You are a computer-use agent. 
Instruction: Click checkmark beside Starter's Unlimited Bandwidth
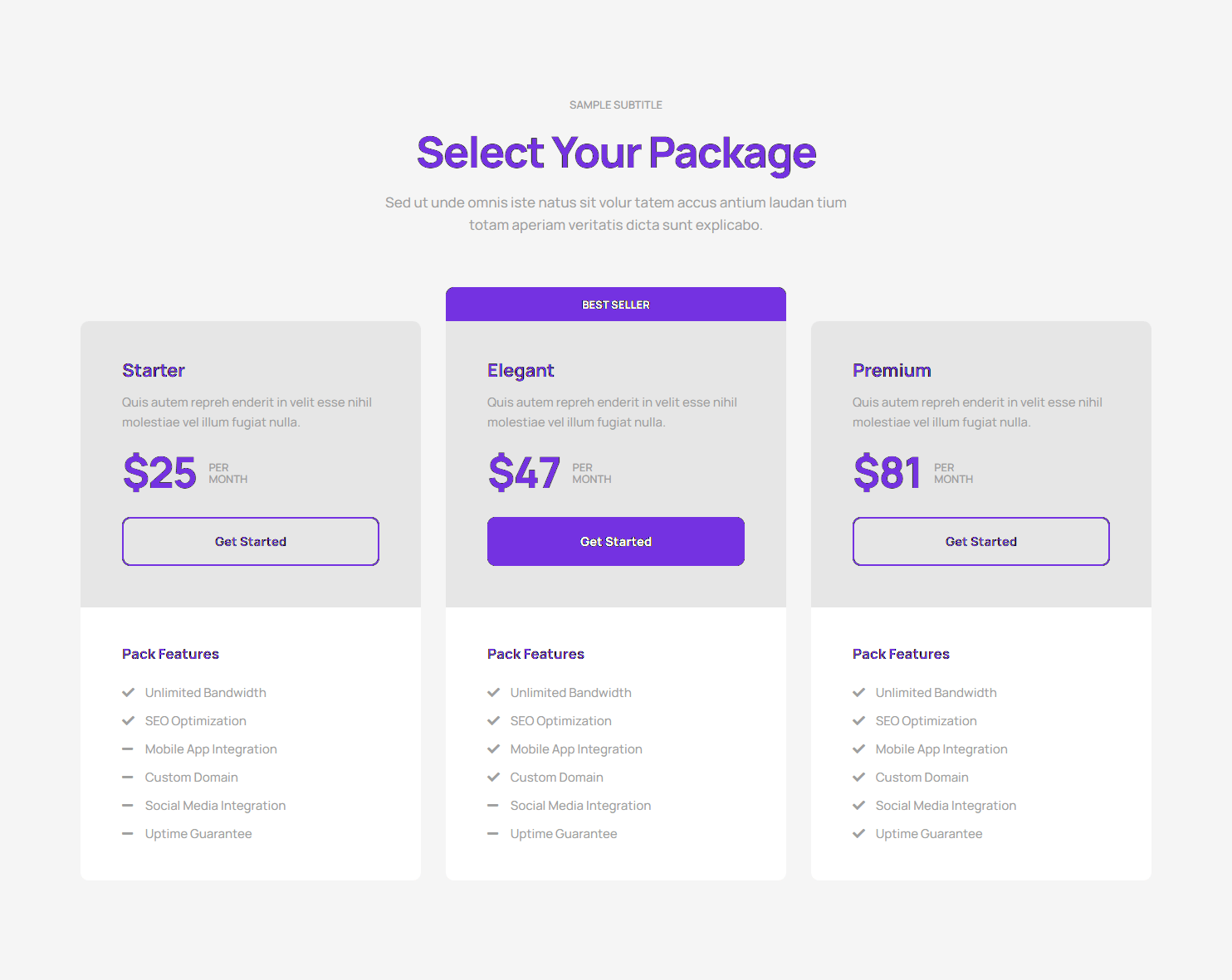[x=128, y=693]
